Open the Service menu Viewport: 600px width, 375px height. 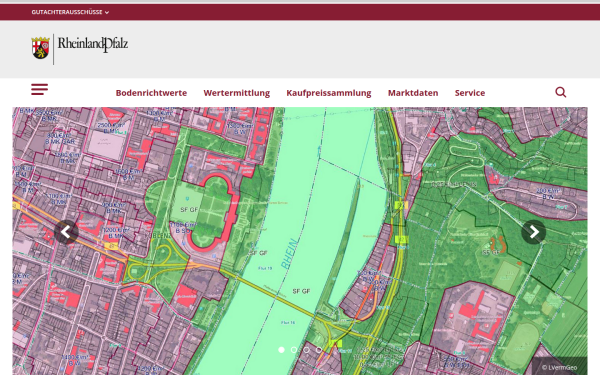point(470,93)
